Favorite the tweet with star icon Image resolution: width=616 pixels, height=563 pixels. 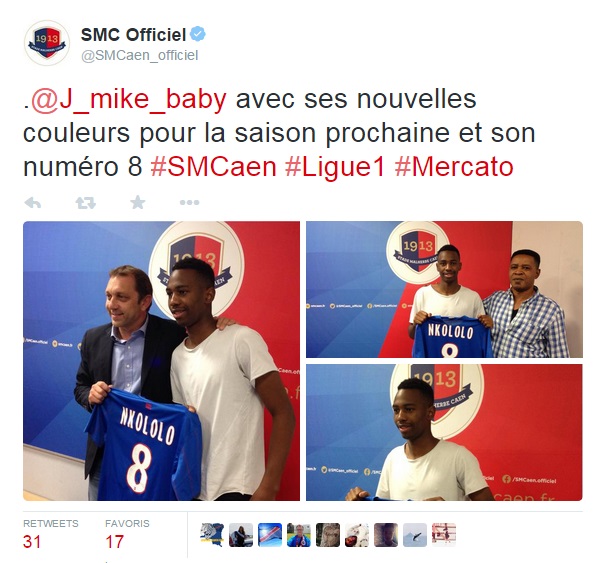coord(138,203)
